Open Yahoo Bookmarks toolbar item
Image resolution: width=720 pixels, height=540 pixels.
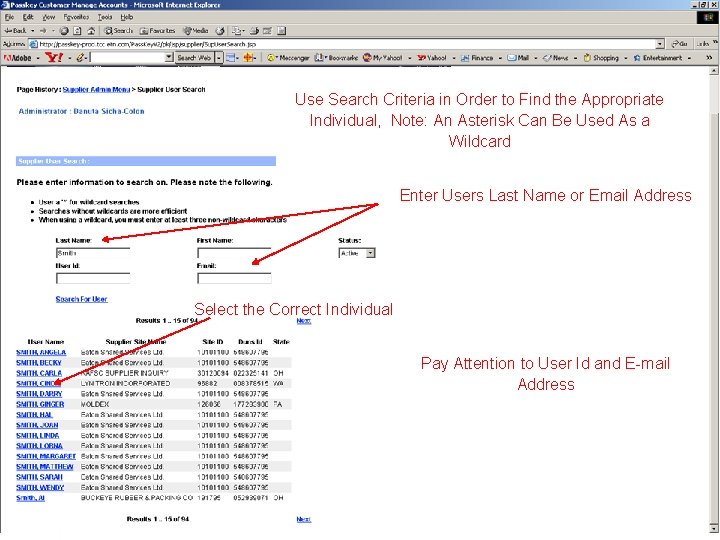point(337,58)
